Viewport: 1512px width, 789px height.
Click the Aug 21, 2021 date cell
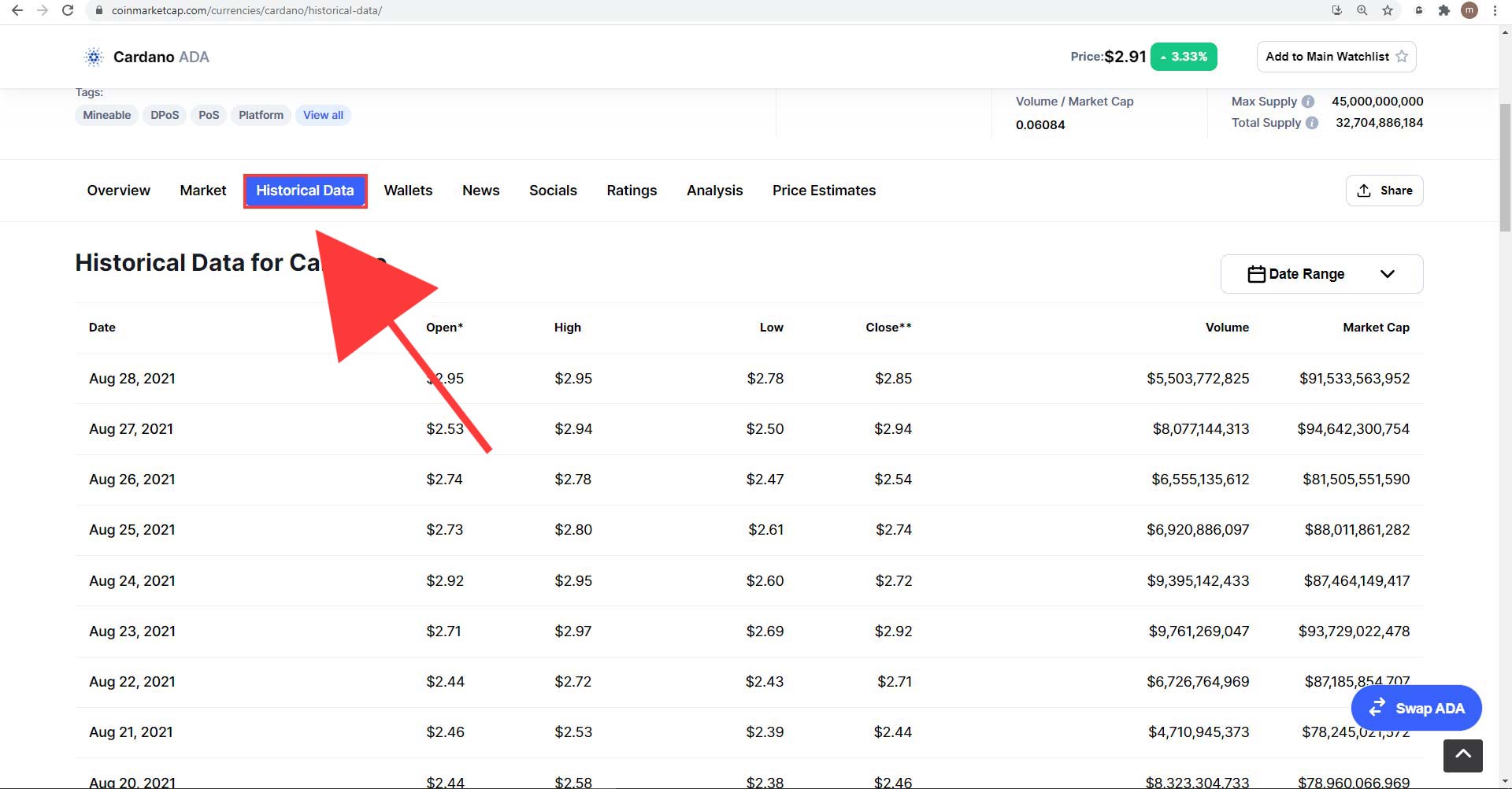point(131,732)
